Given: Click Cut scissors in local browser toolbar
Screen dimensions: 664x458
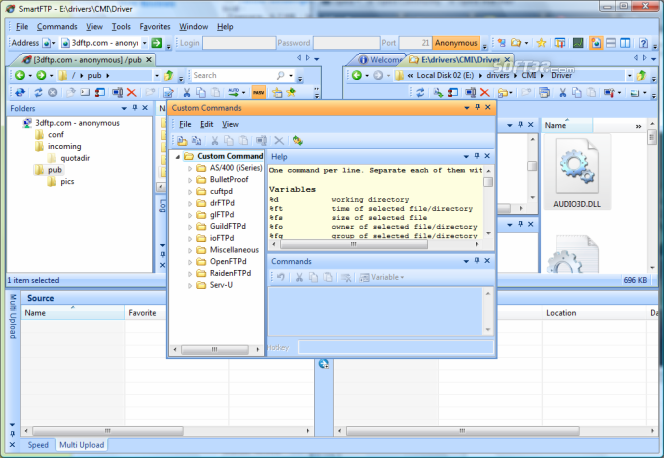Looking at the screenshot, I should click(562, 92).
